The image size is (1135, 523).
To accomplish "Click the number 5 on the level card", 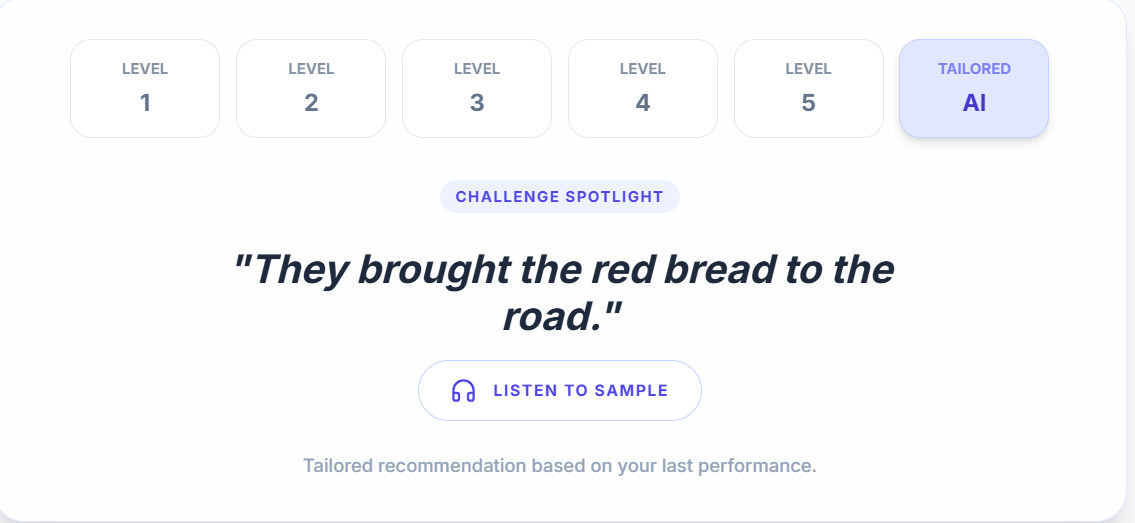I will point(809,103).
